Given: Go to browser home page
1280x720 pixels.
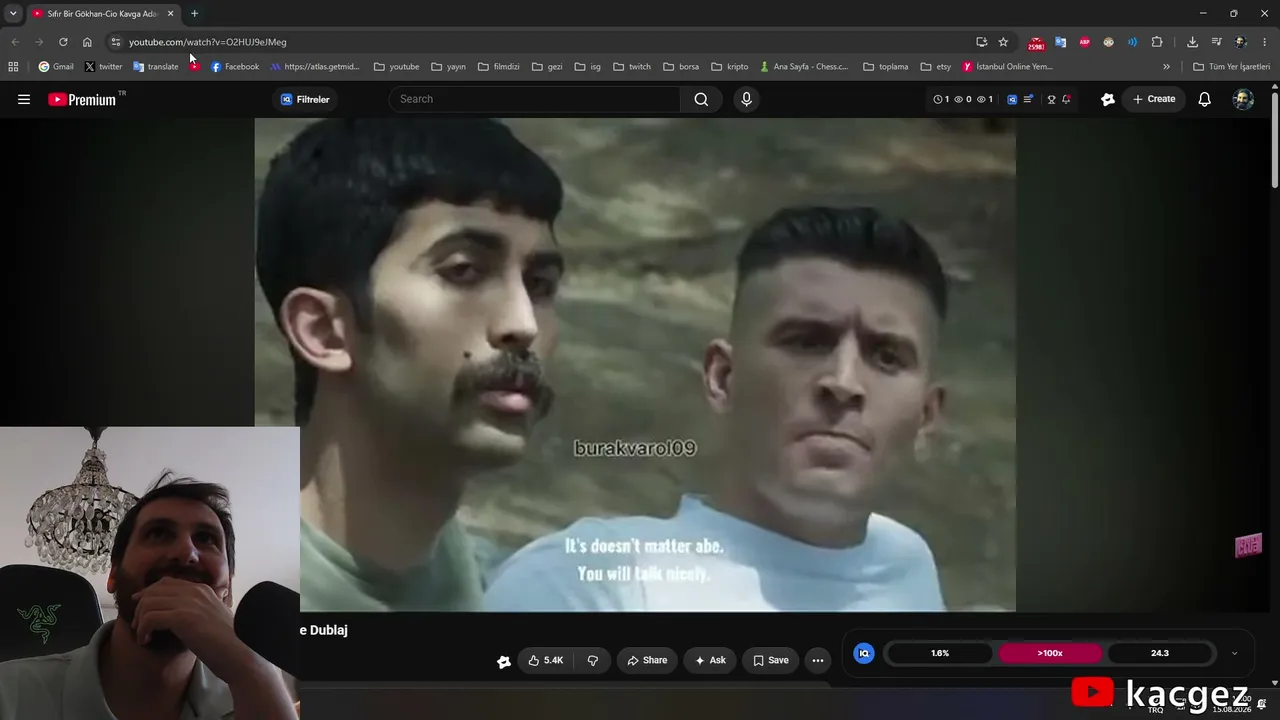Looking at the screenshot, I should point(87,42).
